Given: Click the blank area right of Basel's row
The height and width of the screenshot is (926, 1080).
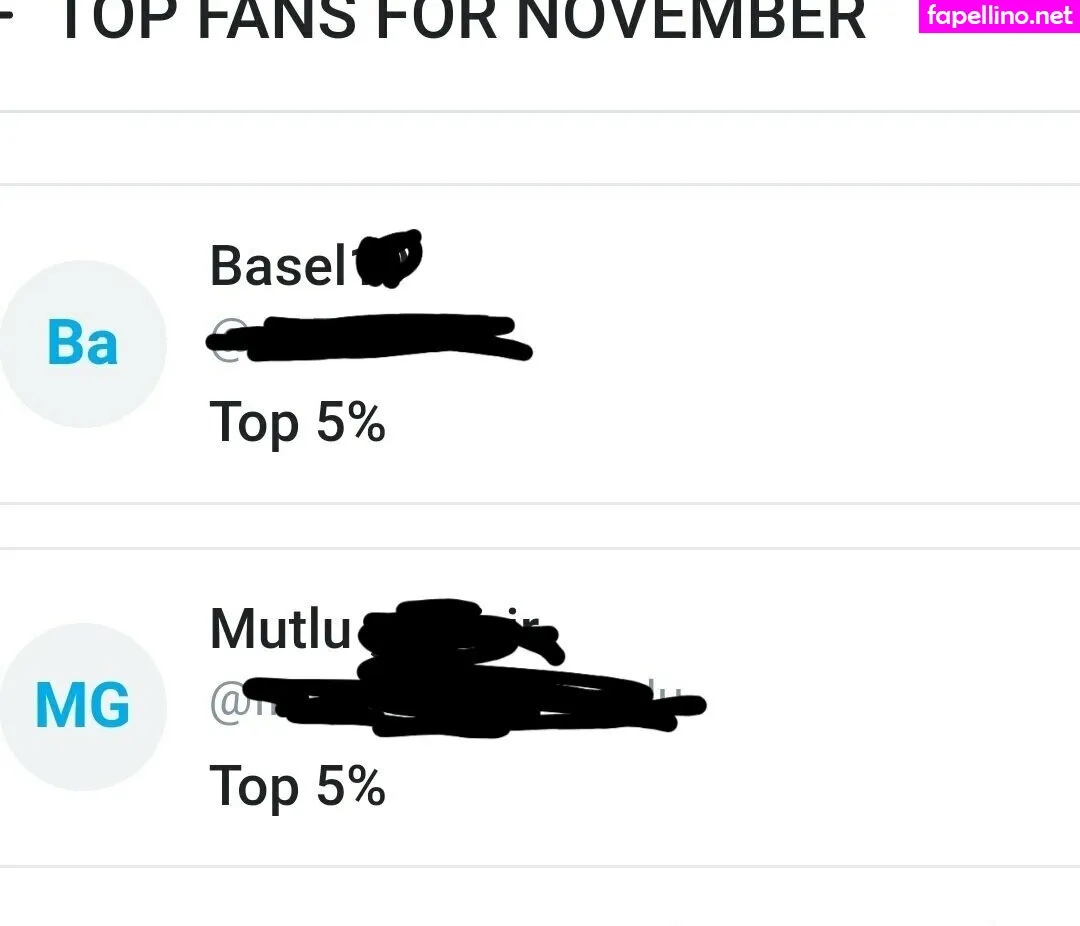Looking at the screenshot, I should pos(800,344).
